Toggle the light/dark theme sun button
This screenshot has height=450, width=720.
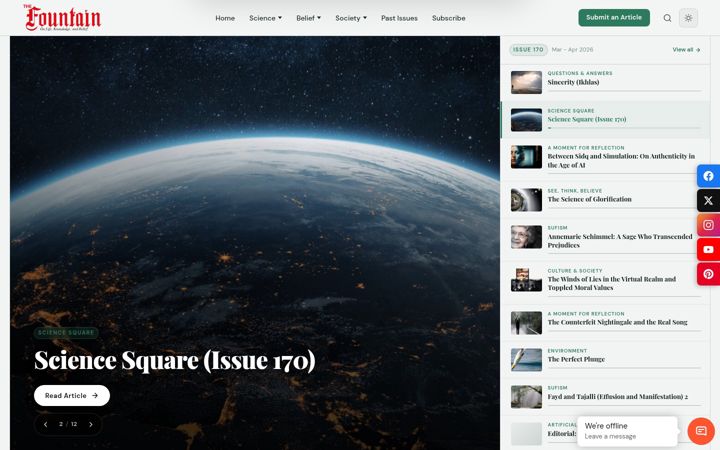[x=688, y=18]
